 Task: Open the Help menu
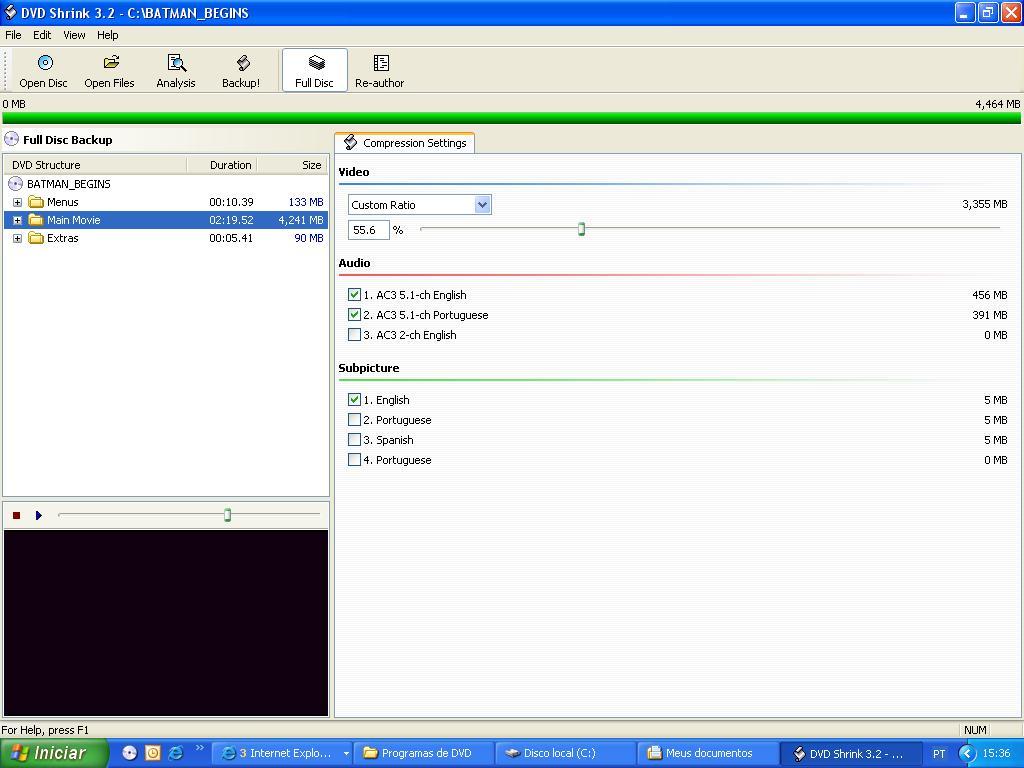[x=108, y=35]
